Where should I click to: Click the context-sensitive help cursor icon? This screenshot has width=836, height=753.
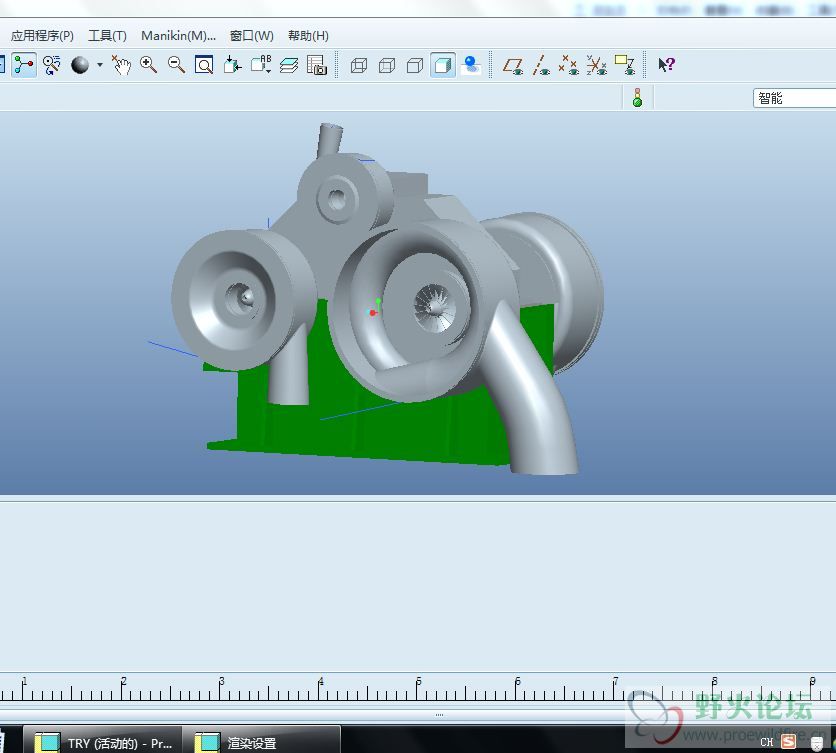pos(666,65)
